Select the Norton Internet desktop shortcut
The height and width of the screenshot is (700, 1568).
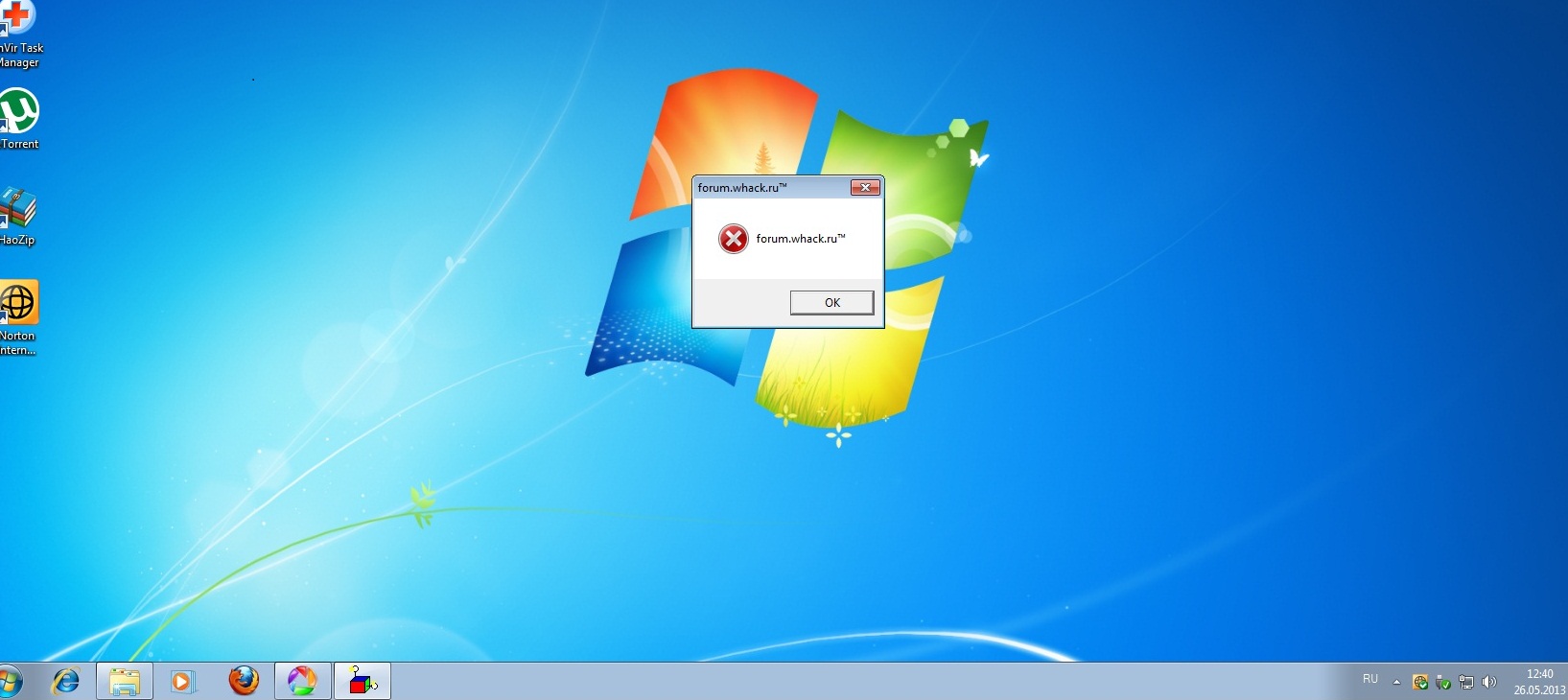coord(18,318)
